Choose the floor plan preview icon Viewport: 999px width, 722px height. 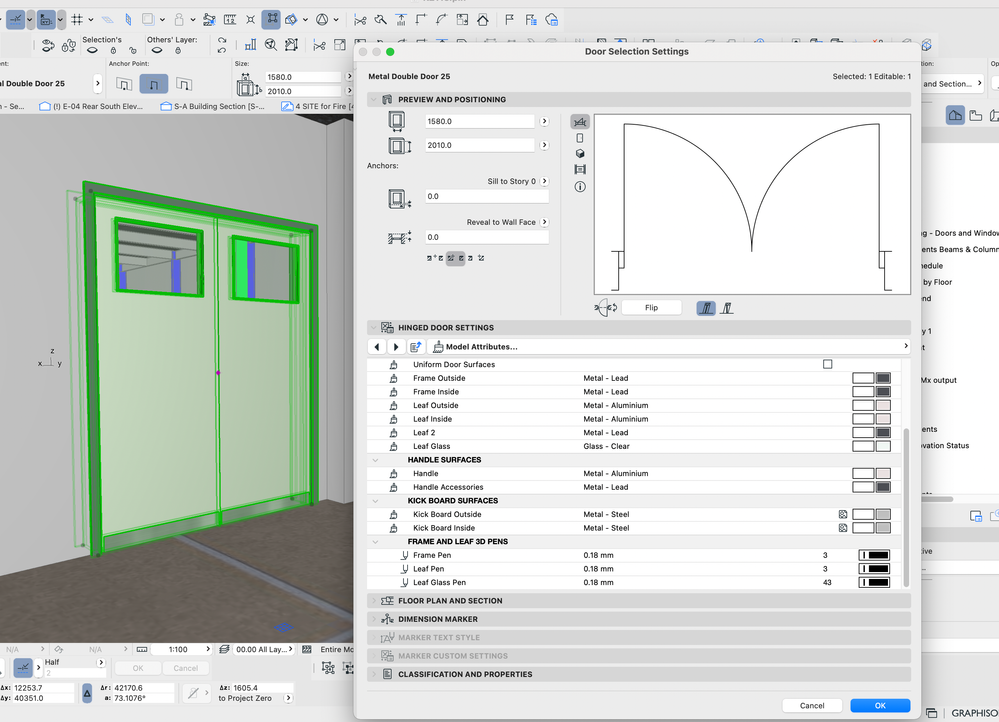580,121
